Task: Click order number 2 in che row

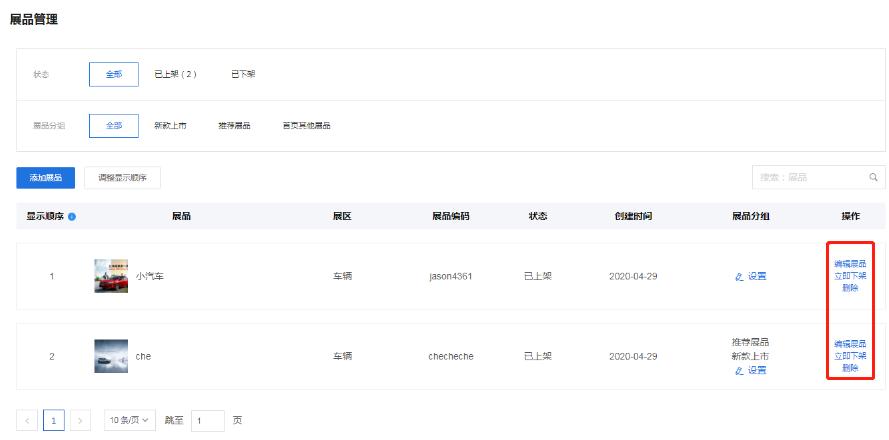Action: click(x=52, y=357)
